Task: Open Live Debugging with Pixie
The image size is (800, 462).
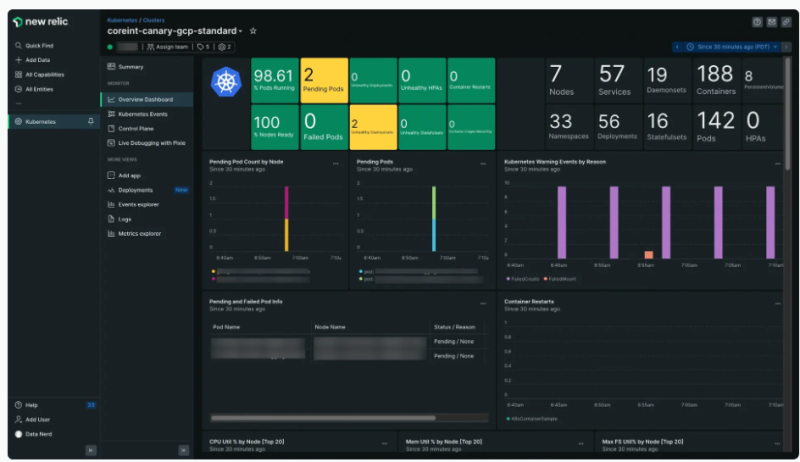Action: pos(147,143)
